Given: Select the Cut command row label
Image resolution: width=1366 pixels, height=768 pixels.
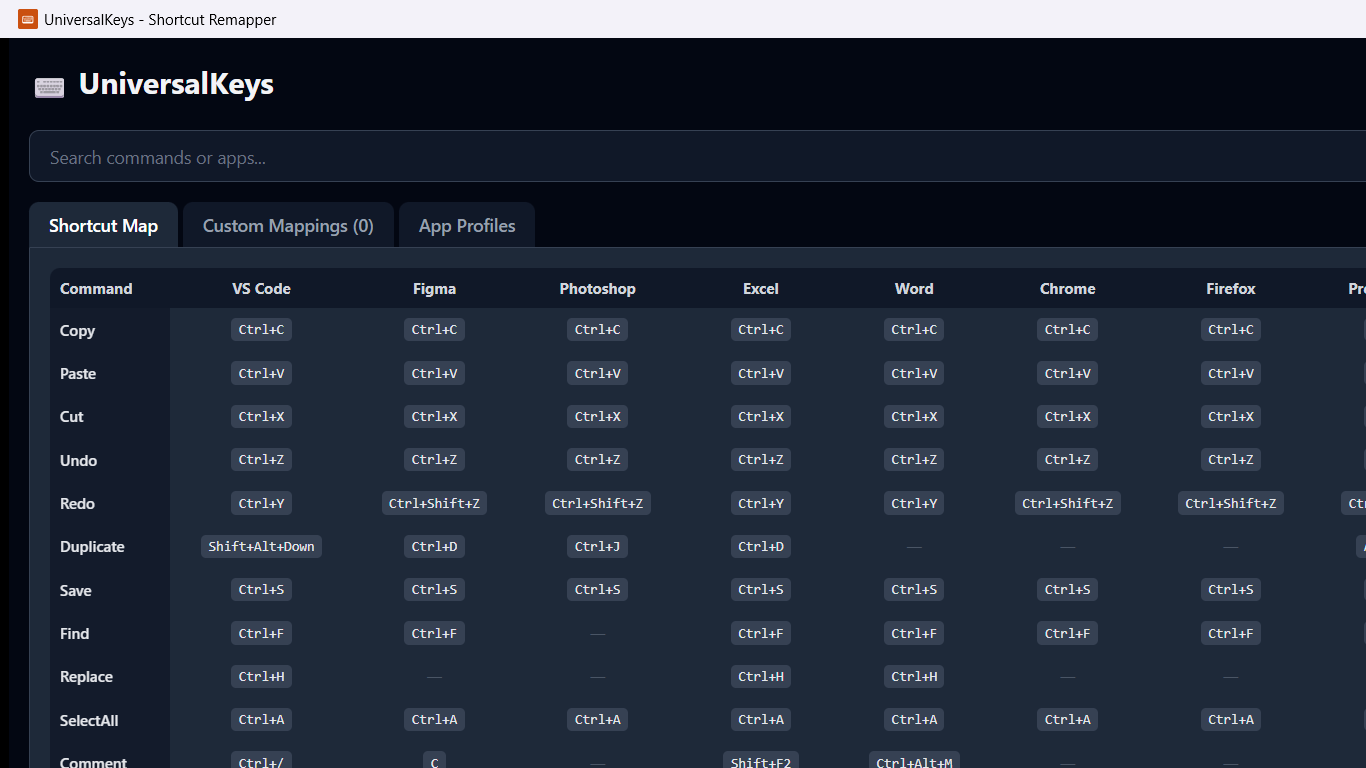Looking at the screenshot, I should click(x=72, y=417).
